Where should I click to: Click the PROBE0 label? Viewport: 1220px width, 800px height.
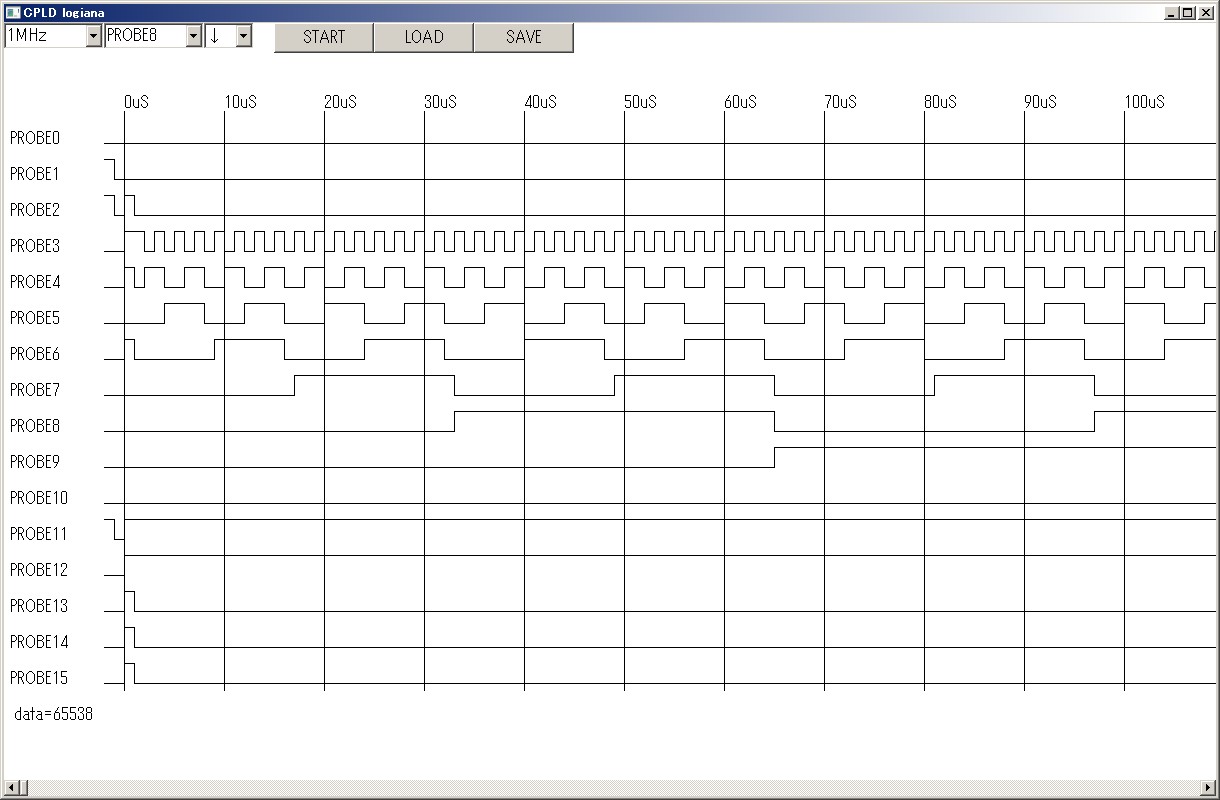(x=35, y=138)
